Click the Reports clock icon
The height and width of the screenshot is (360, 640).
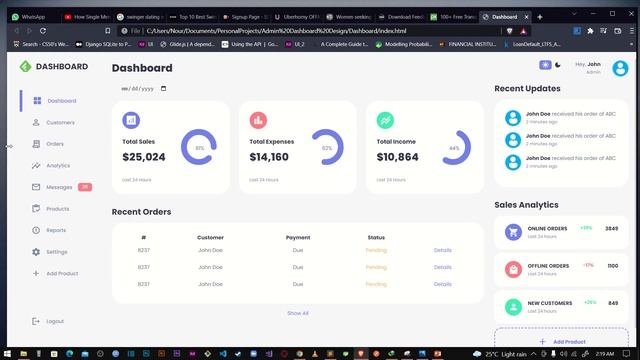pos(36,231)
